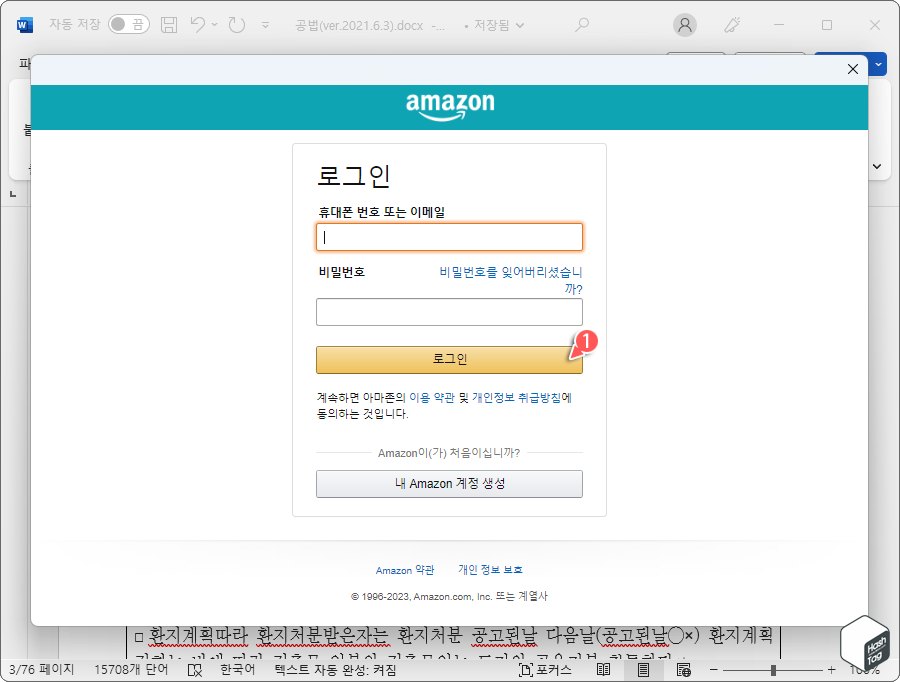
Task: Switch to the 파일 ribbon tab
Action: (26, 62)
